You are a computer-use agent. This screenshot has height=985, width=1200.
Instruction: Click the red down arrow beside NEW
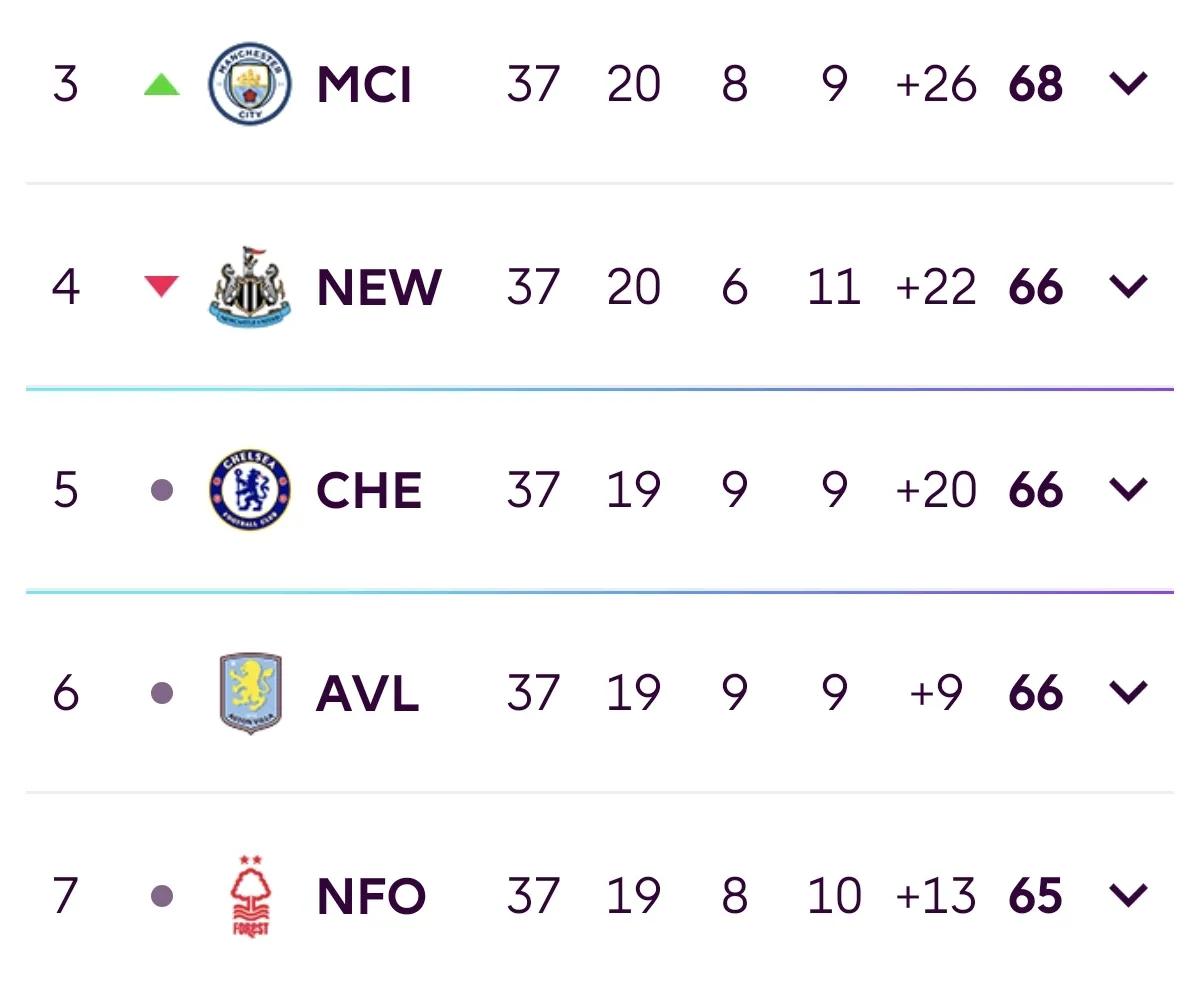click(x=162, y=287)
